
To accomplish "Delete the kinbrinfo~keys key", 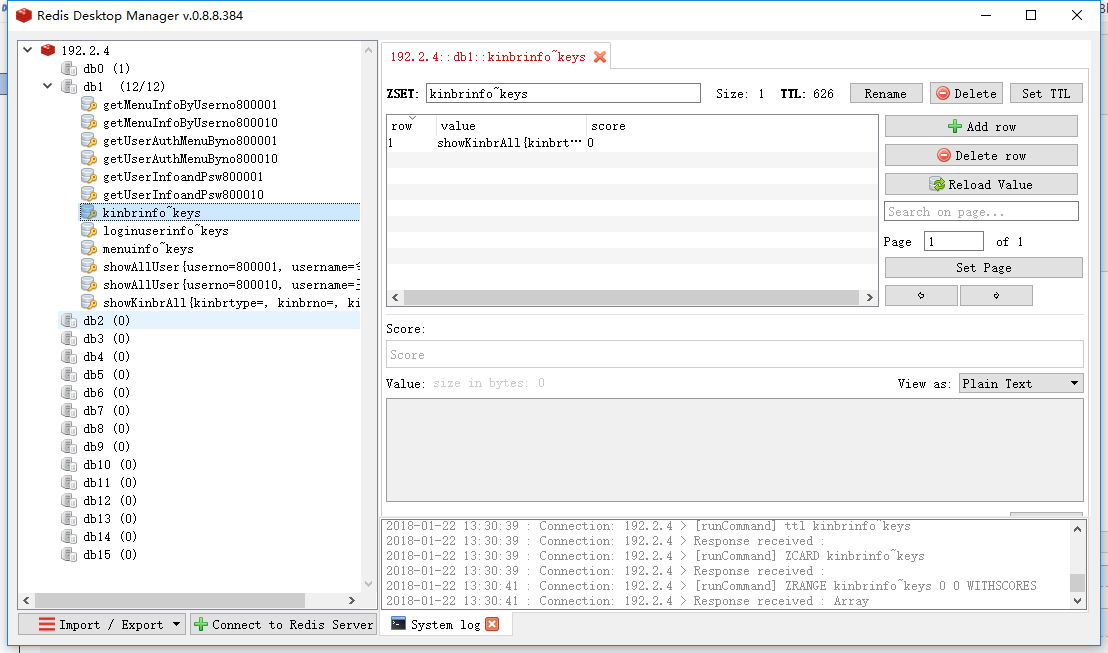I will tap(967, 93).
